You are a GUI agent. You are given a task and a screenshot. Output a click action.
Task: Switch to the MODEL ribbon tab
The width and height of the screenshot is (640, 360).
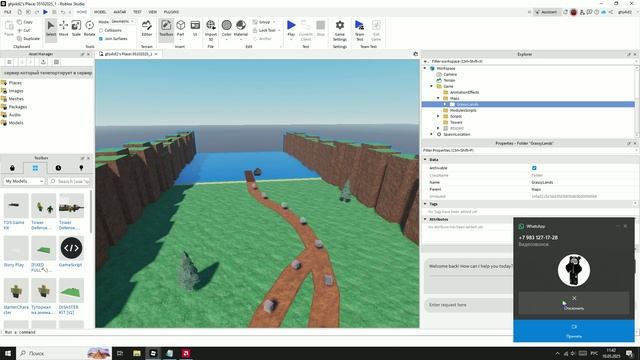[100, 12]
